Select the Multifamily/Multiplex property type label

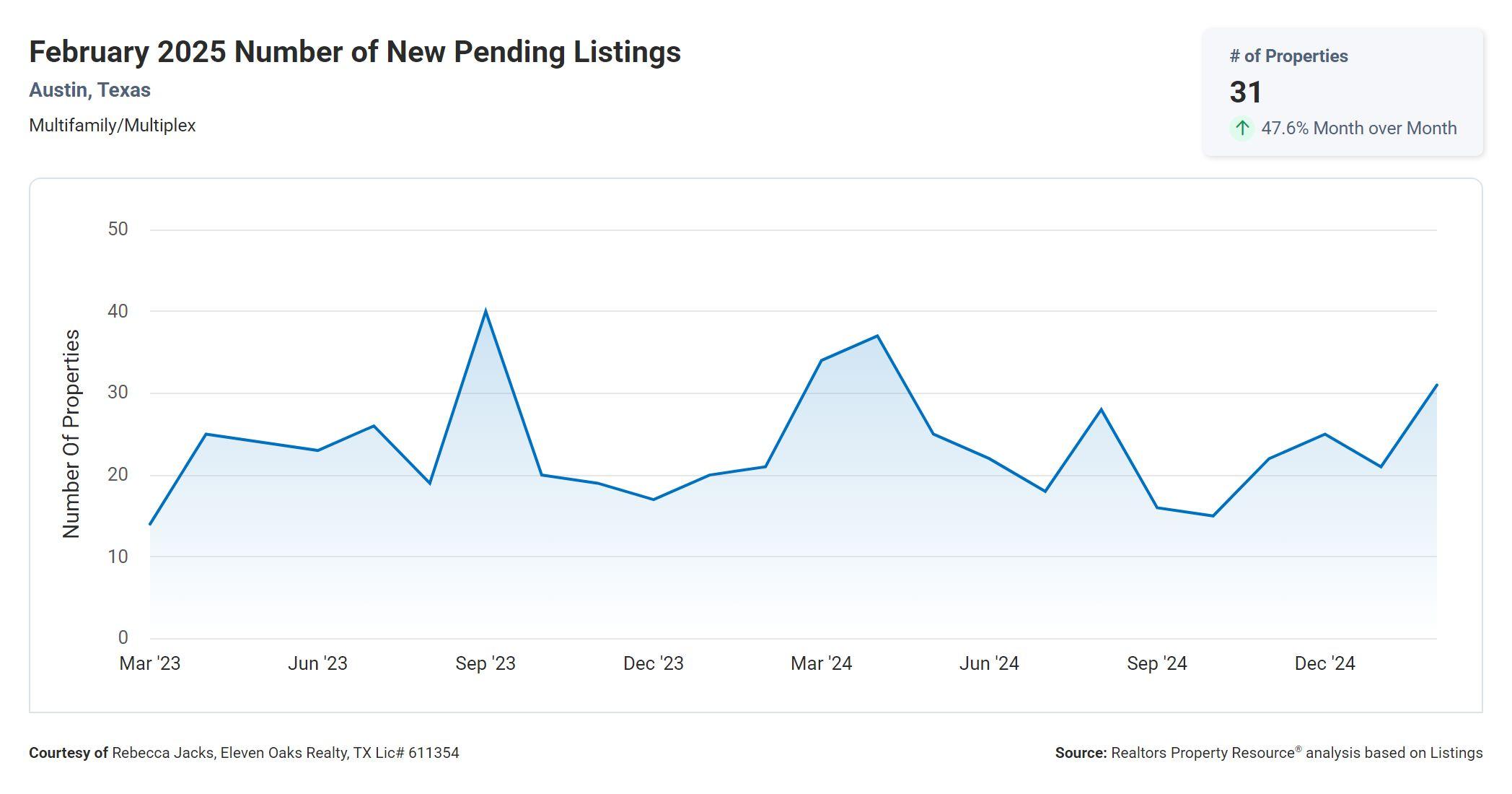click(112, 126)
